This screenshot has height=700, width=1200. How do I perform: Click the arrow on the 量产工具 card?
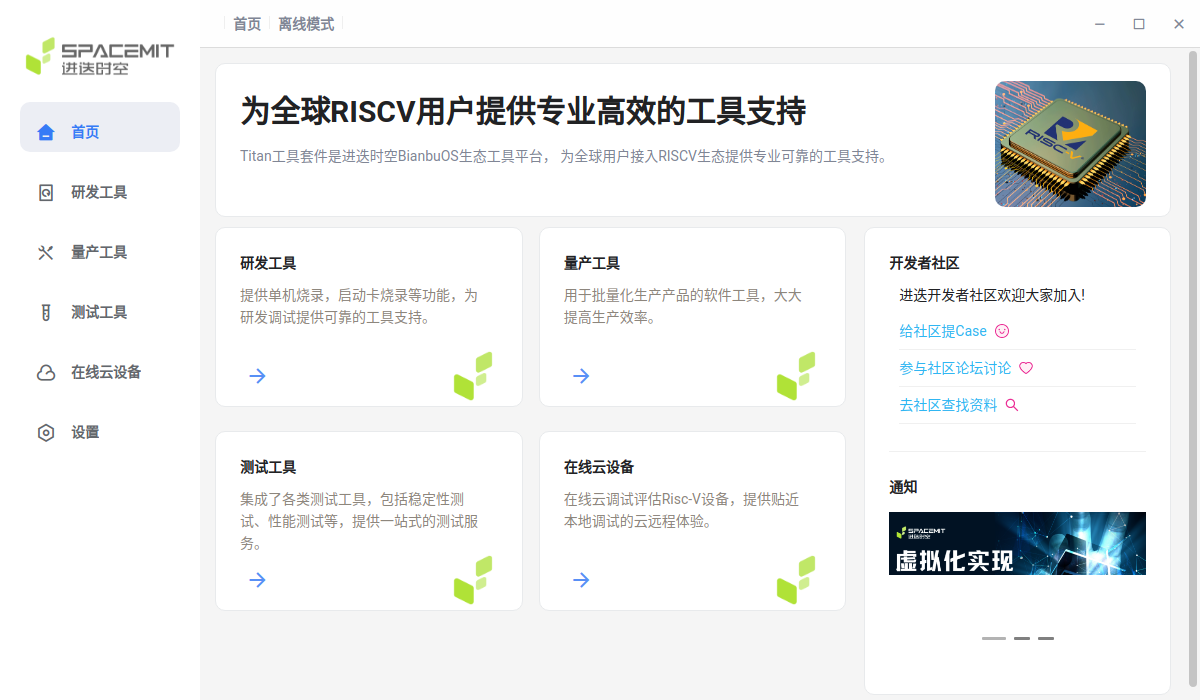581,376
